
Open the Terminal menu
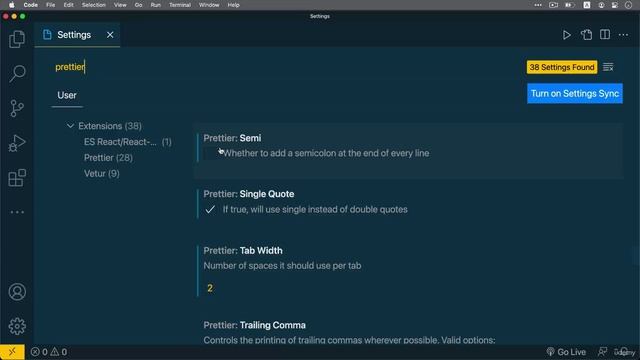point(180,5)
